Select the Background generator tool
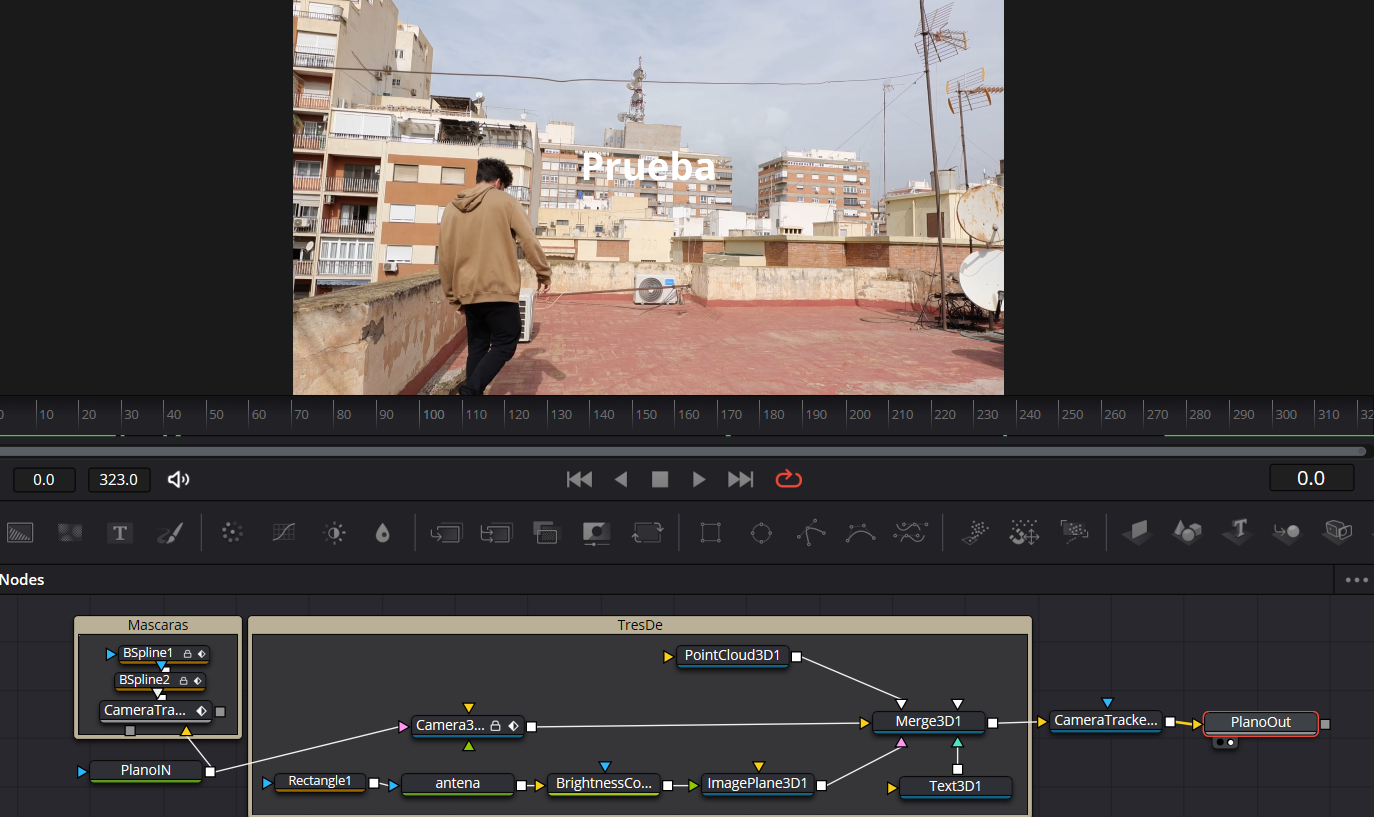Screen dimensions: 1374x817 point(20,532)
